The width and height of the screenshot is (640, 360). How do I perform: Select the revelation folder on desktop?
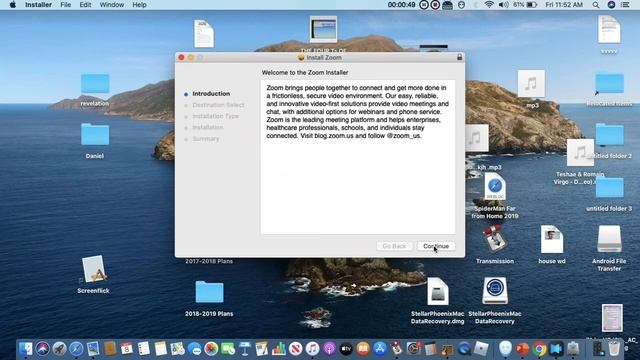tap(95, 84)
